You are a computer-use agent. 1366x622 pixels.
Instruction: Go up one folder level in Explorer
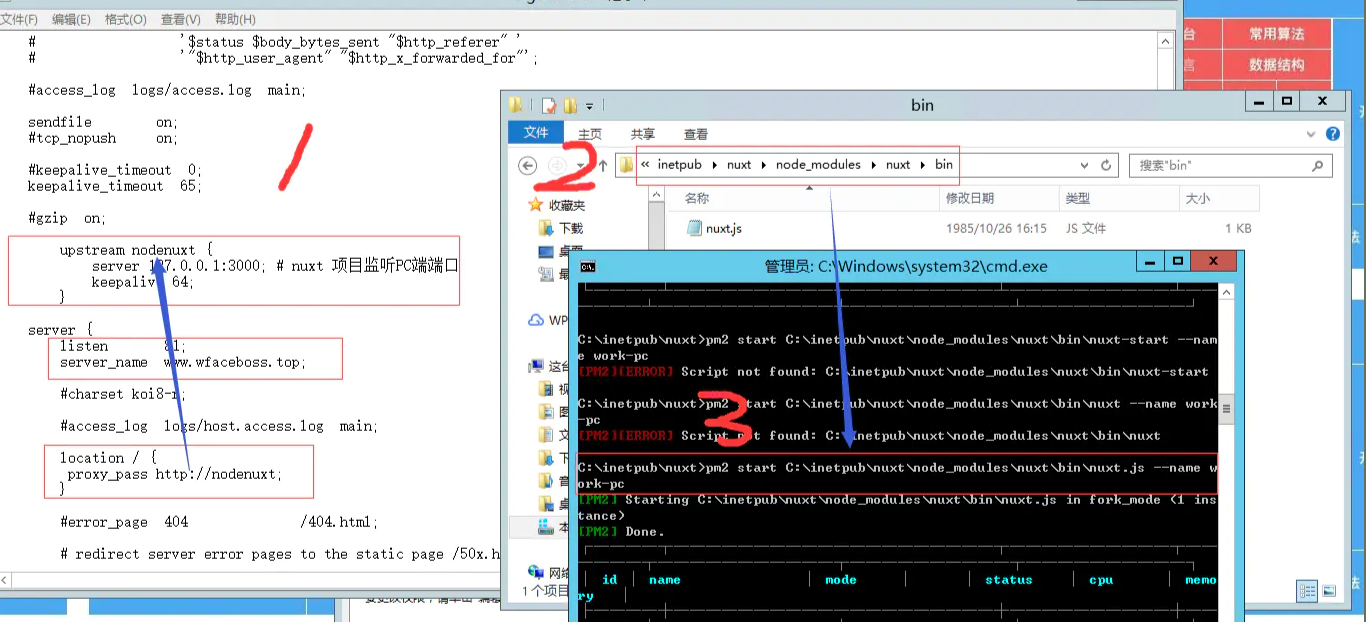point(603,165)
